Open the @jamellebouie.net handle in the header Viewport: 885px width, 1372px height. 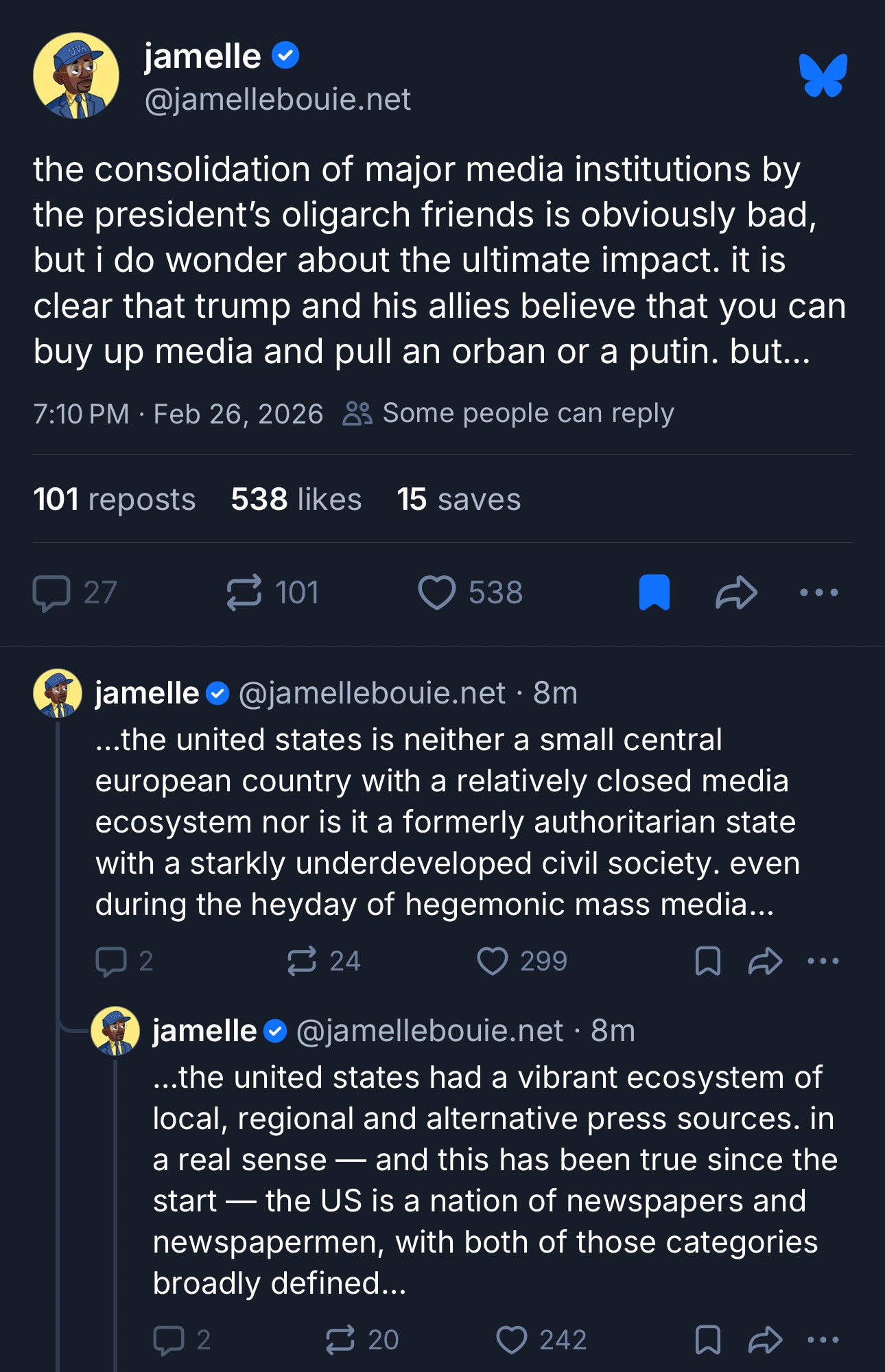coord(277,100)
